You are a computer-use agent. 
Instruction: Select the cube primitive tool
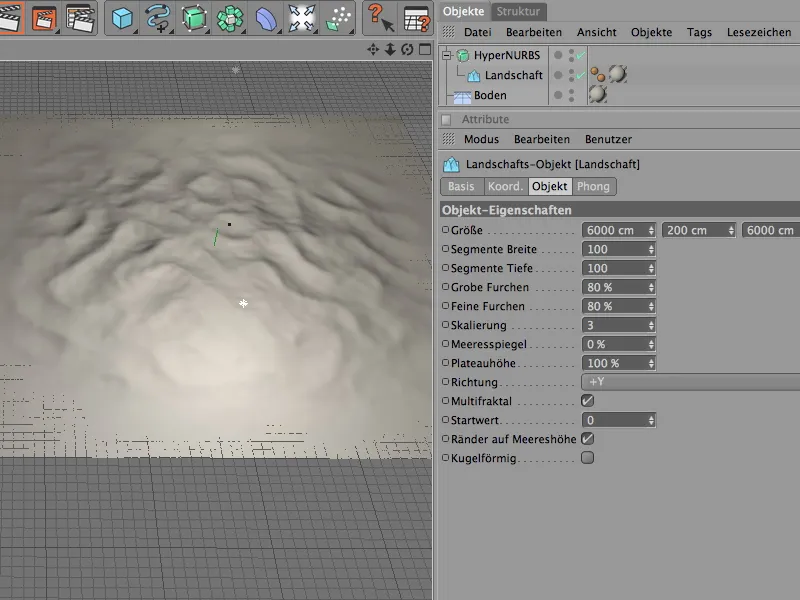[x=122, y=18]
